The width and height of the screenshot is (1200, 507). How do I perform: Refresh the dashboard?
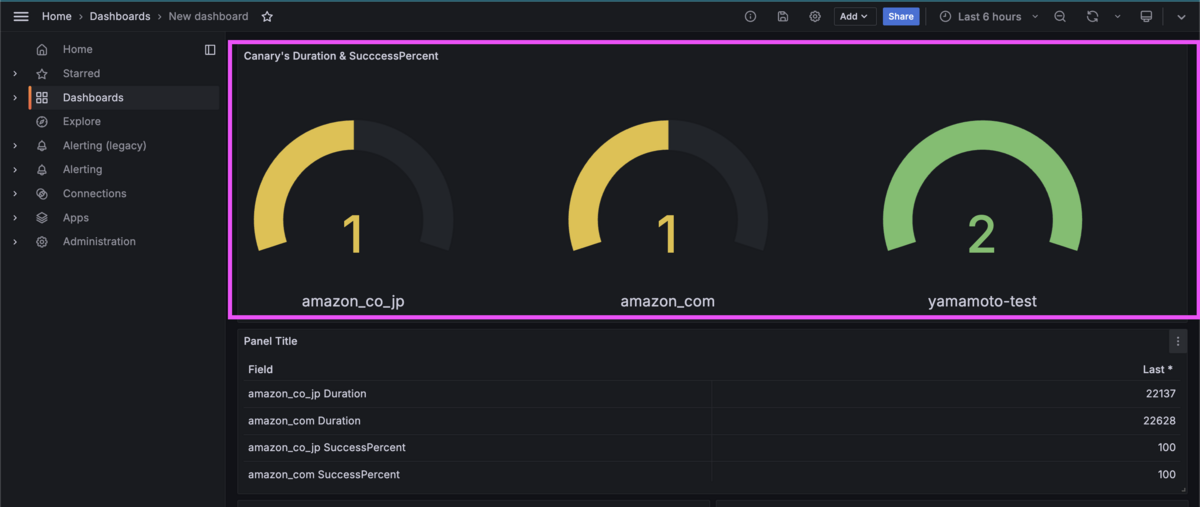click(1093, 17)
